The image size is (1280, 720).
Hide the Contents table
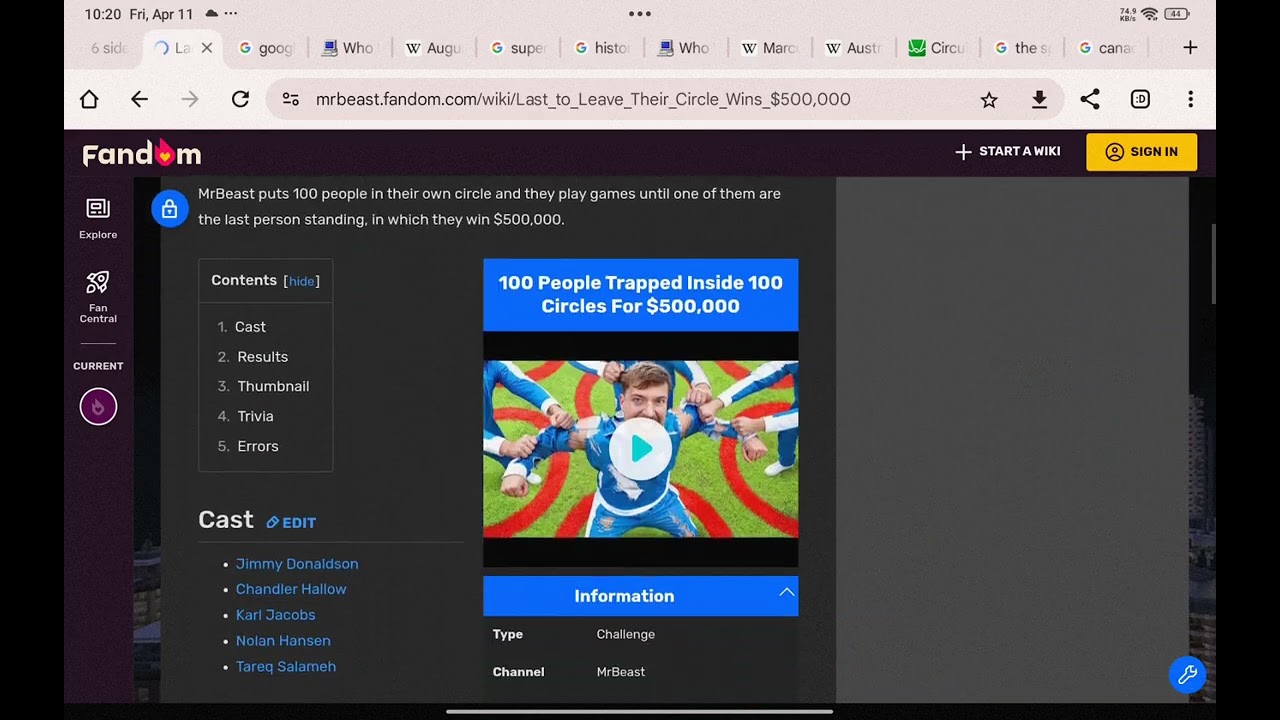tap(302, 282)
